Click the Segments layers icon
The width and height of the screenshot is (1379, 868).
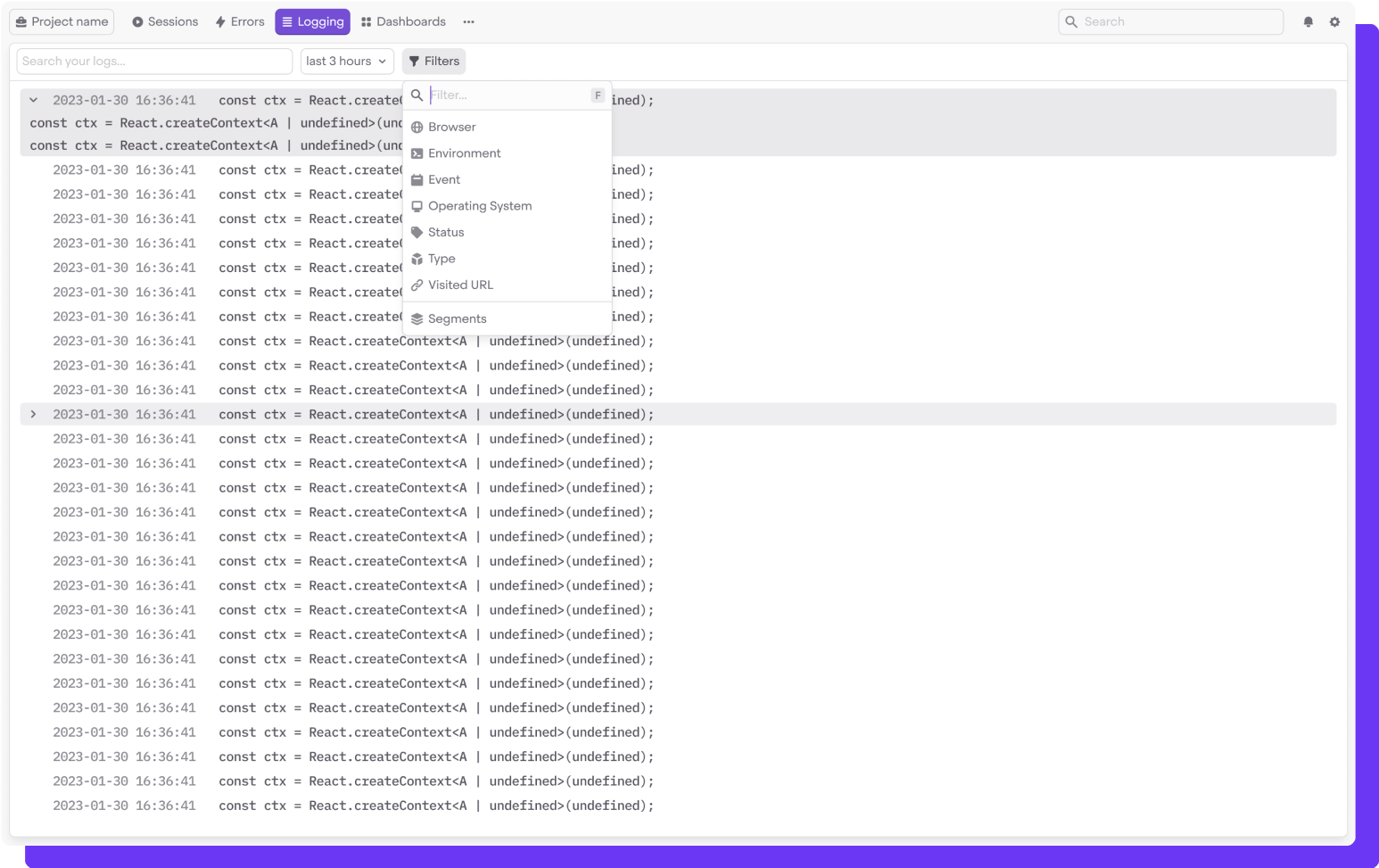[417, 318]
